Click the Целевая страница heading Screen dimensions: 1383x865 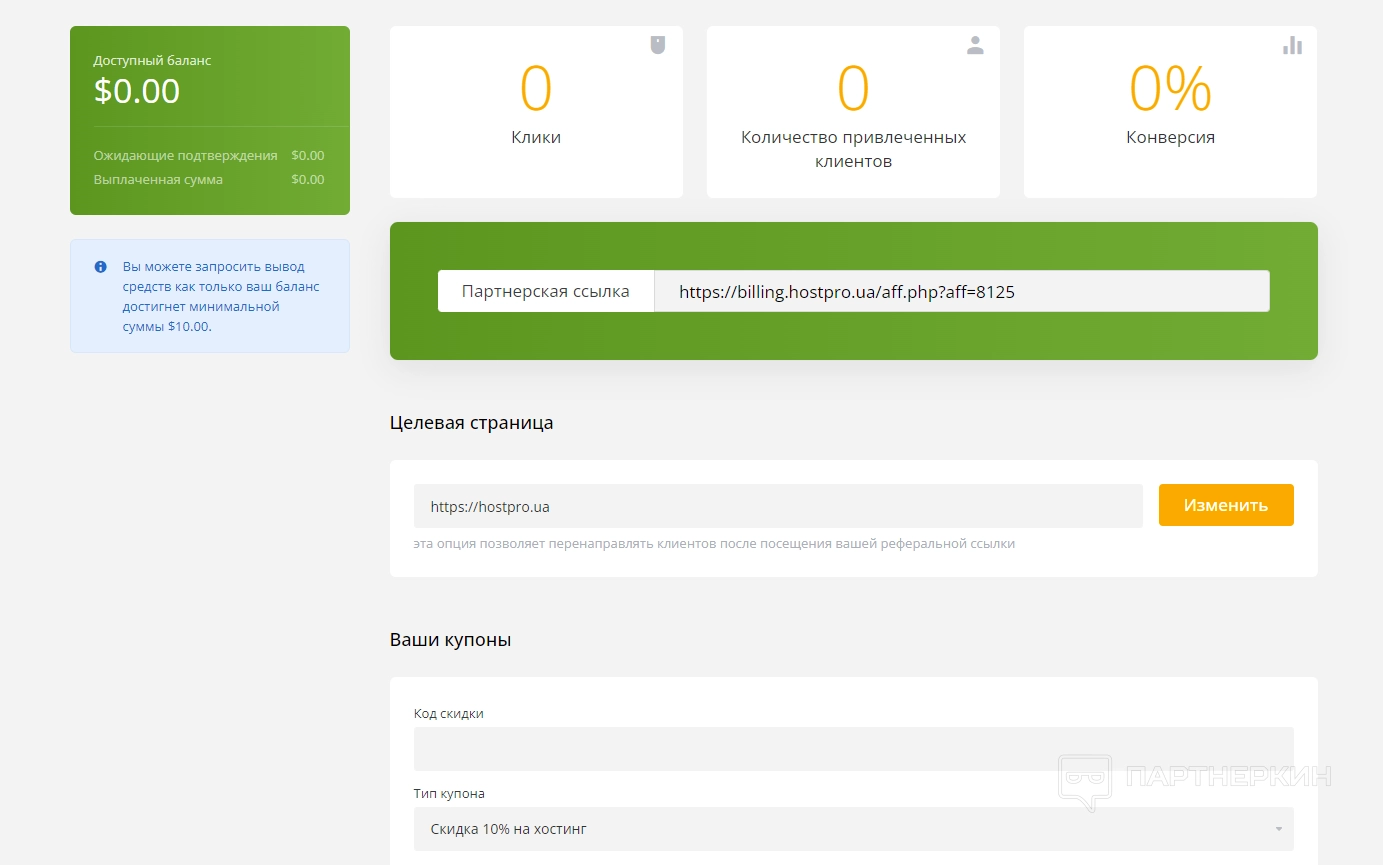[x=471, y=423]
